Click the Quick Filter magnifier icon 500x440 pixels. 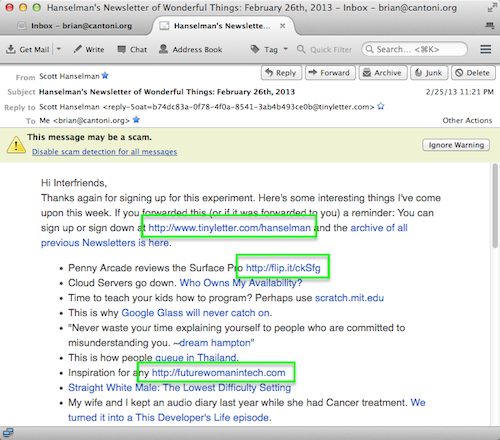coord(301,49)
